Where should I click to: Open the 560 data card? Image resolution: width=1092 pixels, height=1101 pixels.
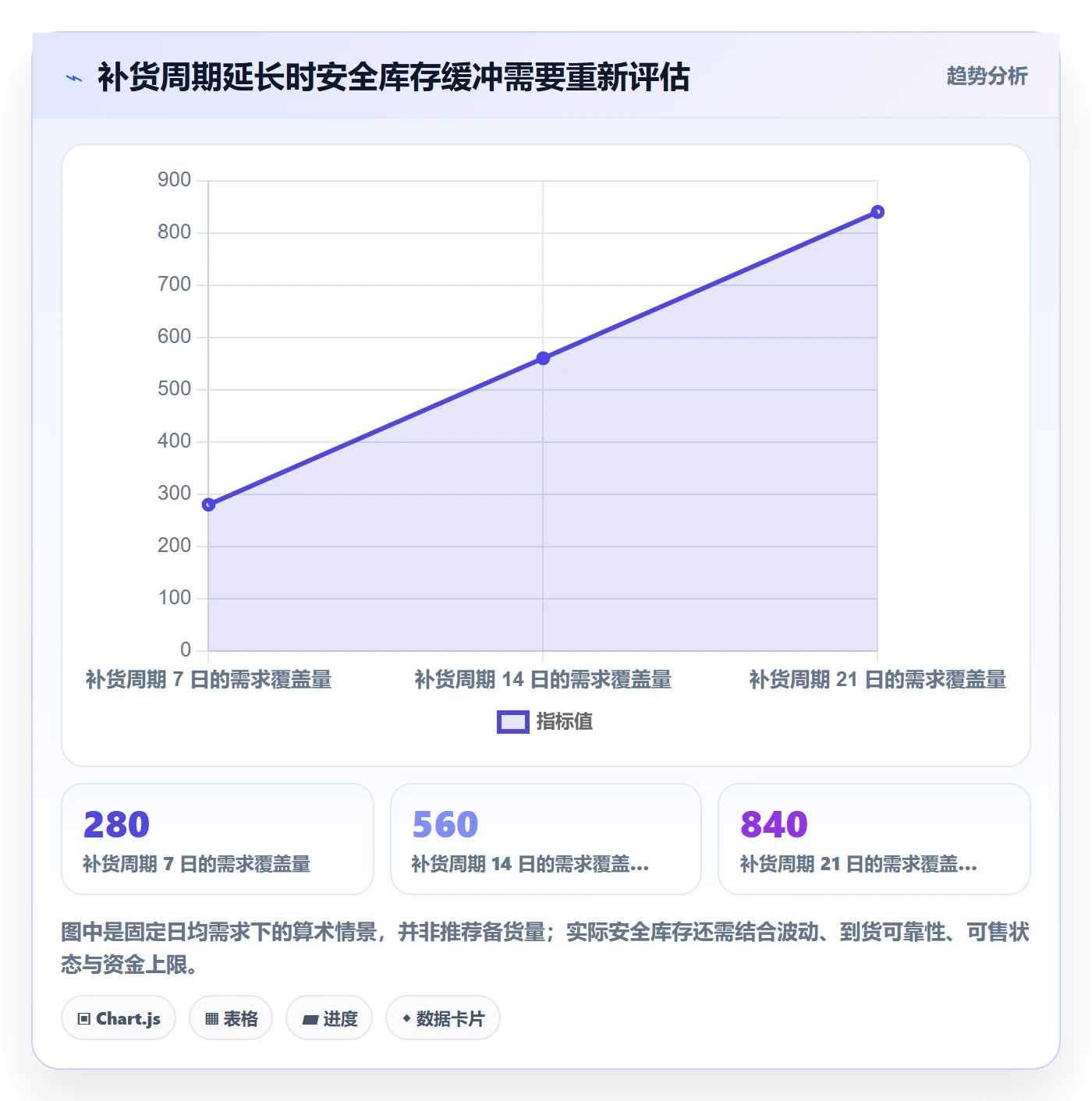pos(546,839)
